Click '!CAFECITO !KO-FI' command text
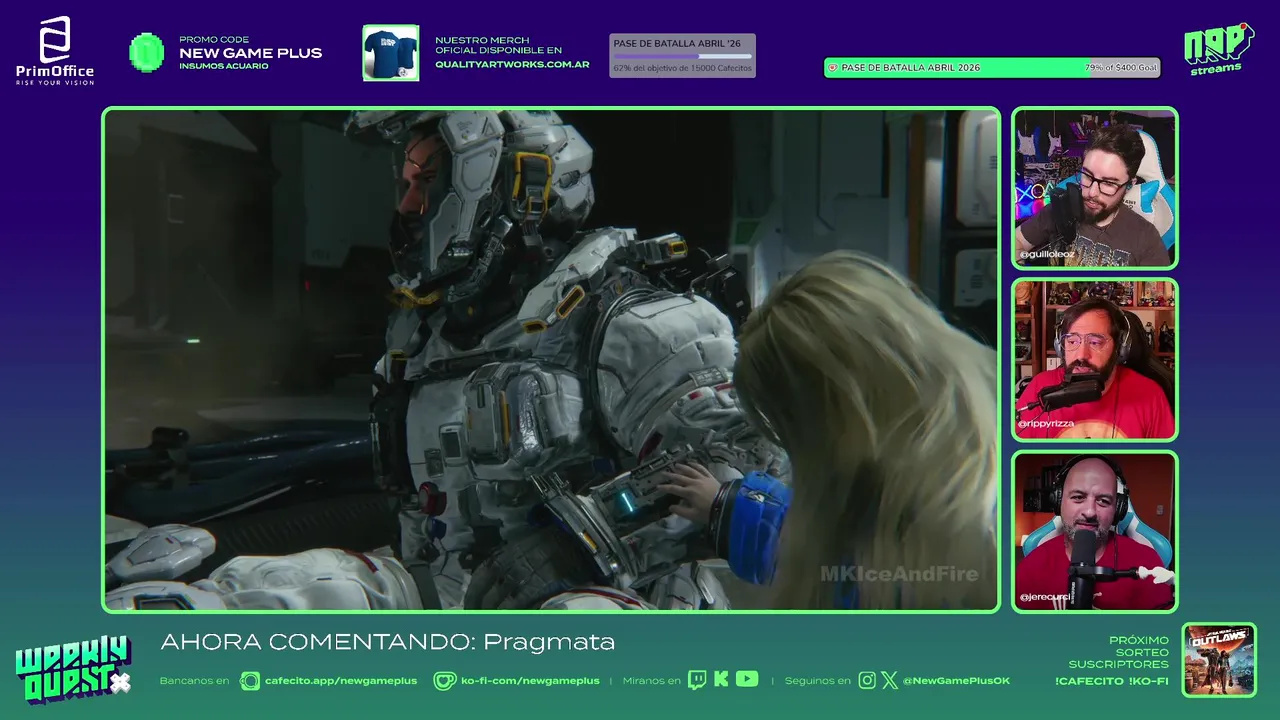Viewport: 1280px width, 720px height. point(1111,681)
